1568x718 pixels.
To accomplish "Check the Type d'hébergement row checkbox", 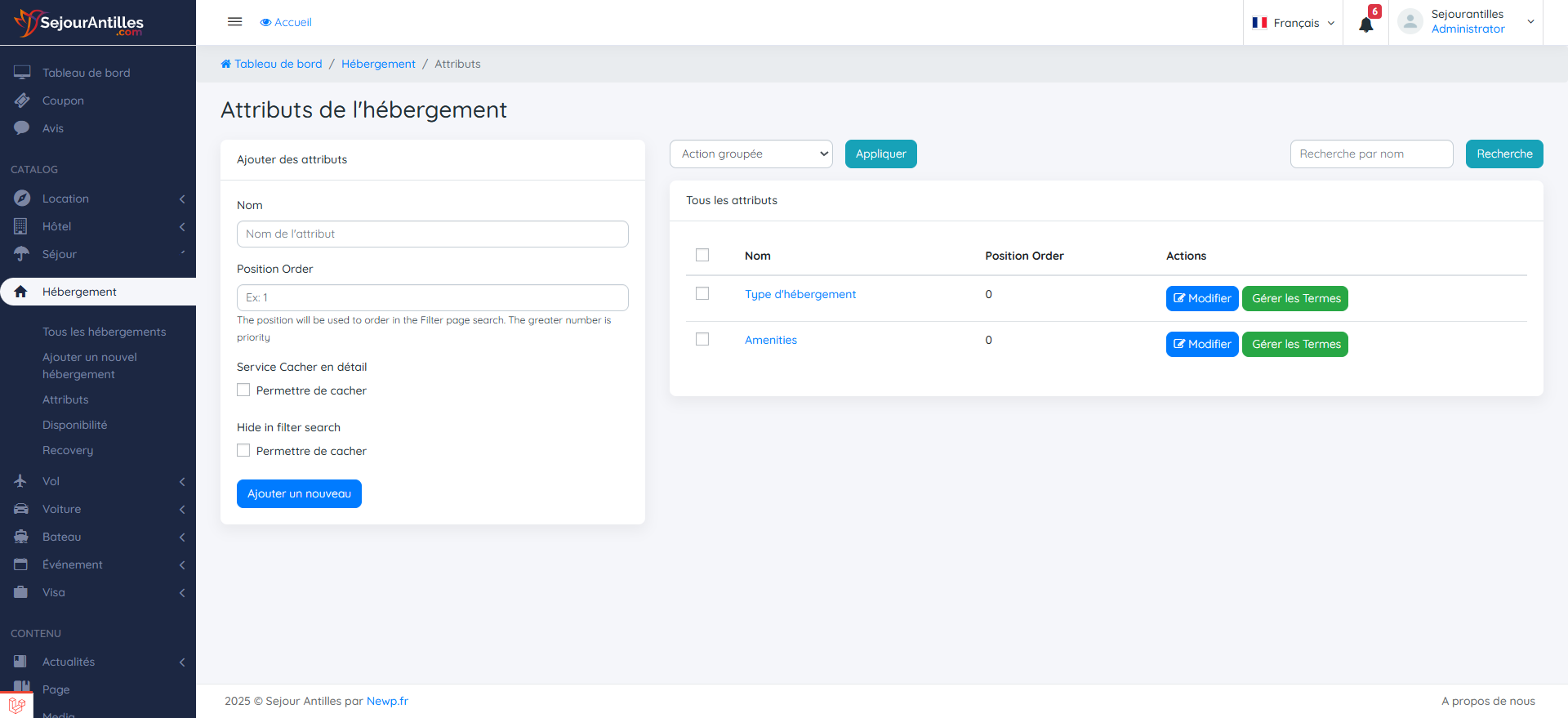I will [x=702, y=293].
